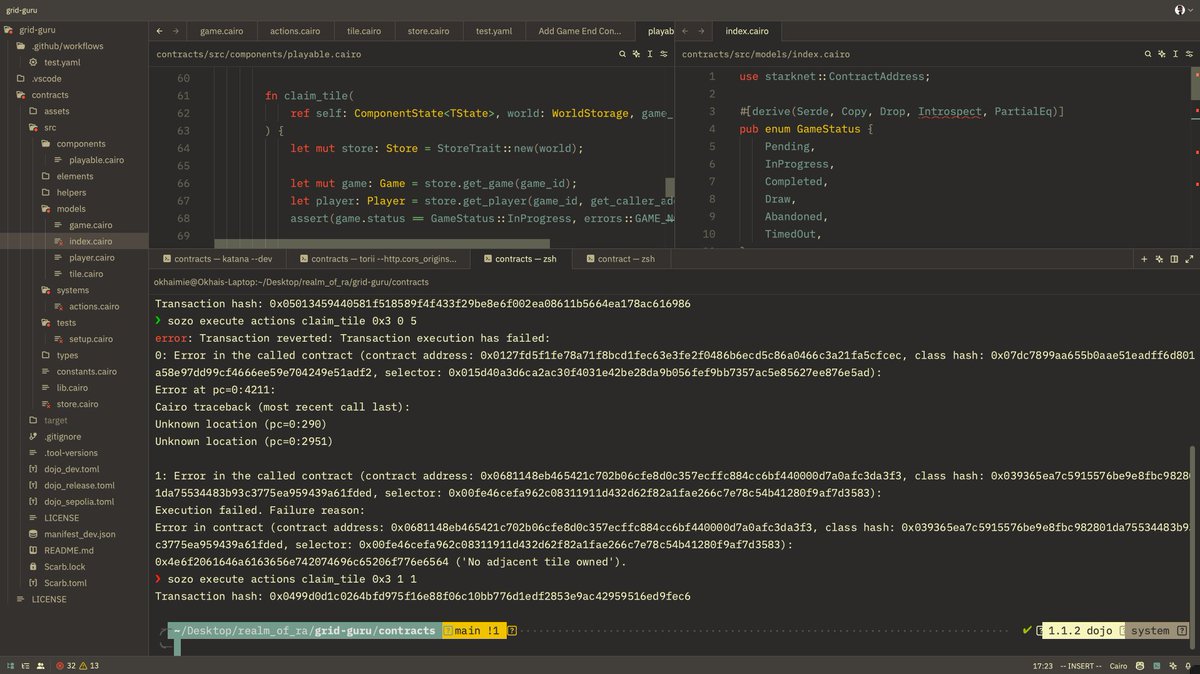Click the git branch main !1 indicator
The width and height of the screenshot is (1200, 674).
click(480, 630)
